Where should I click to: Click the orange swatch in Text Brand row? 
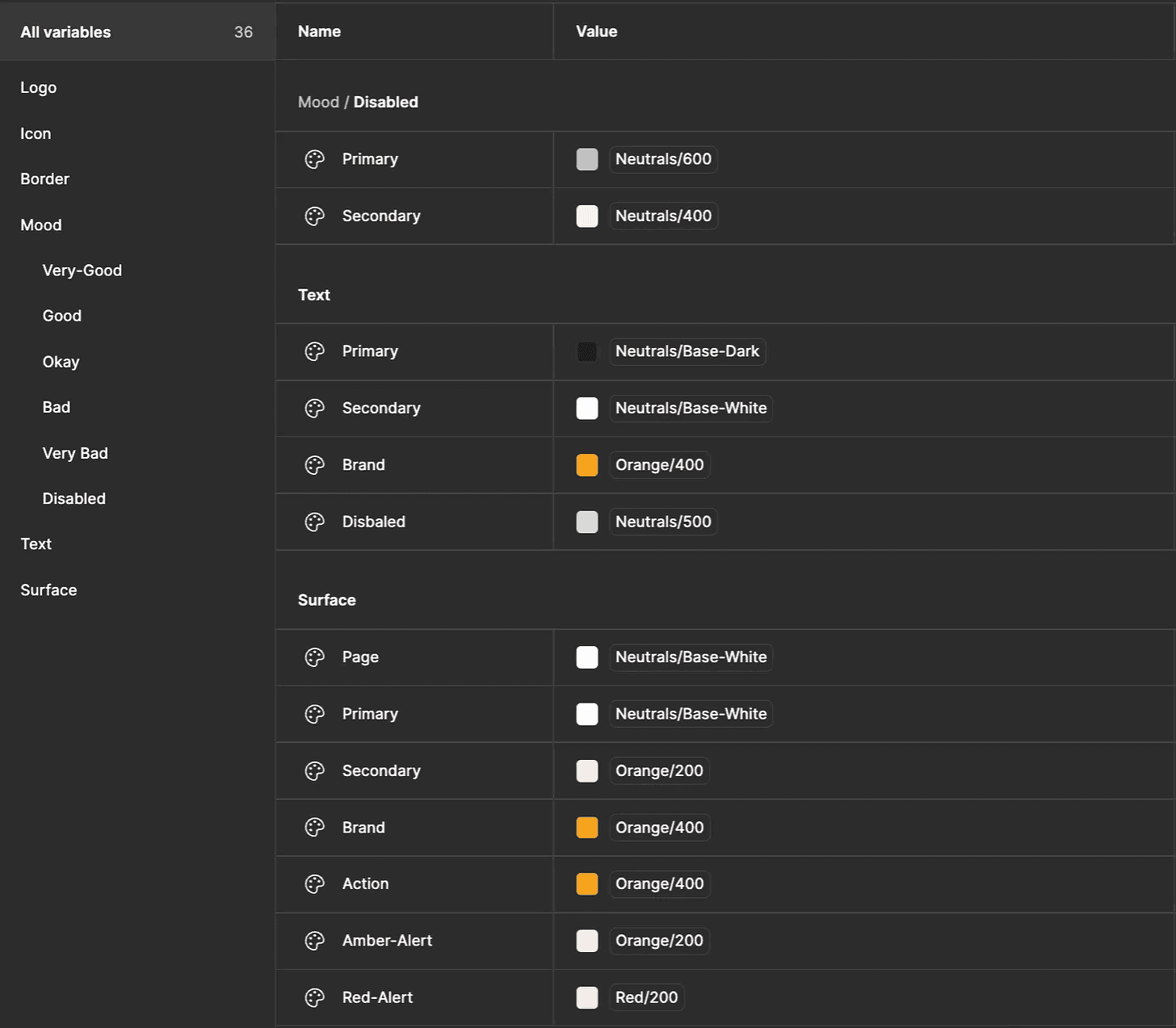(x=587, y=465)
